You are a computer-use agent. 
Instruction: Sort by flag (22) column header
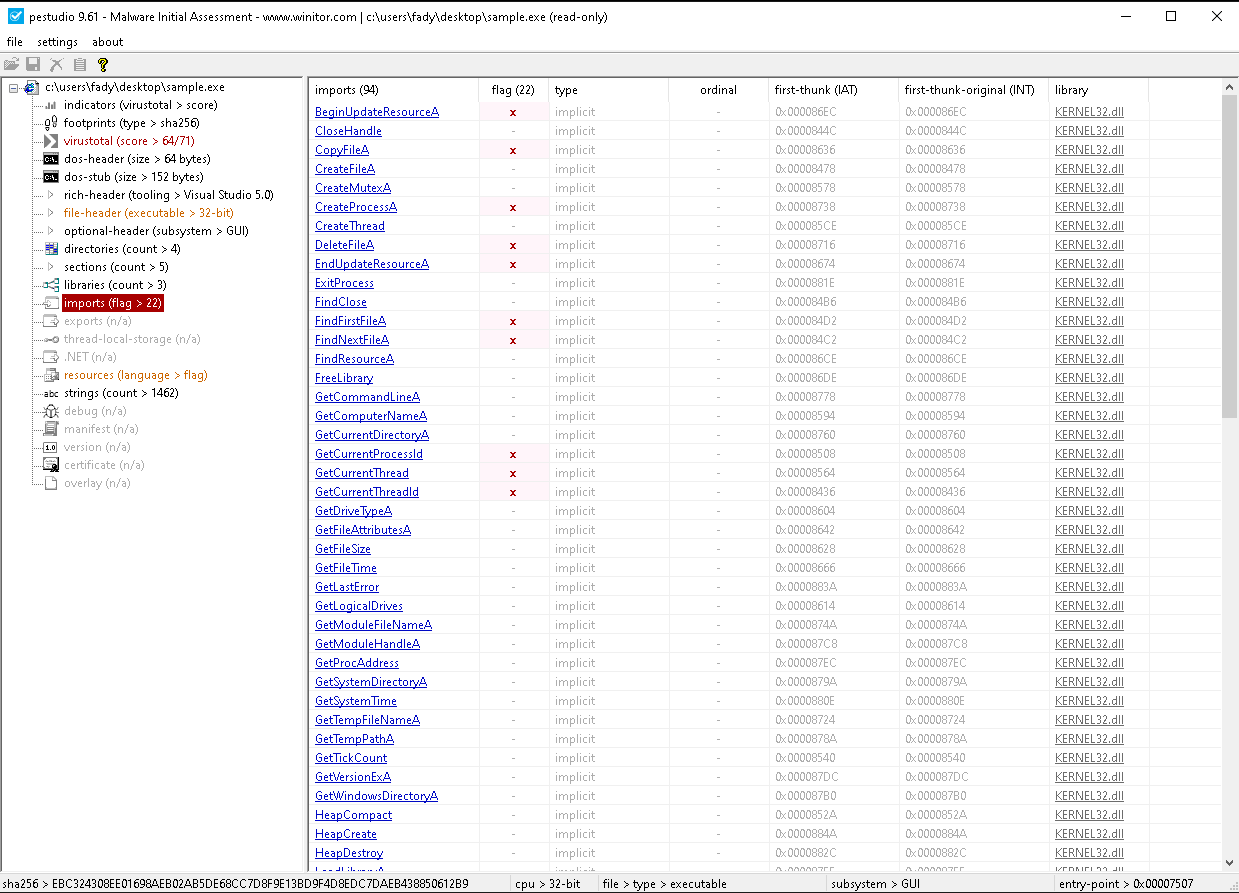pos(513,90)
